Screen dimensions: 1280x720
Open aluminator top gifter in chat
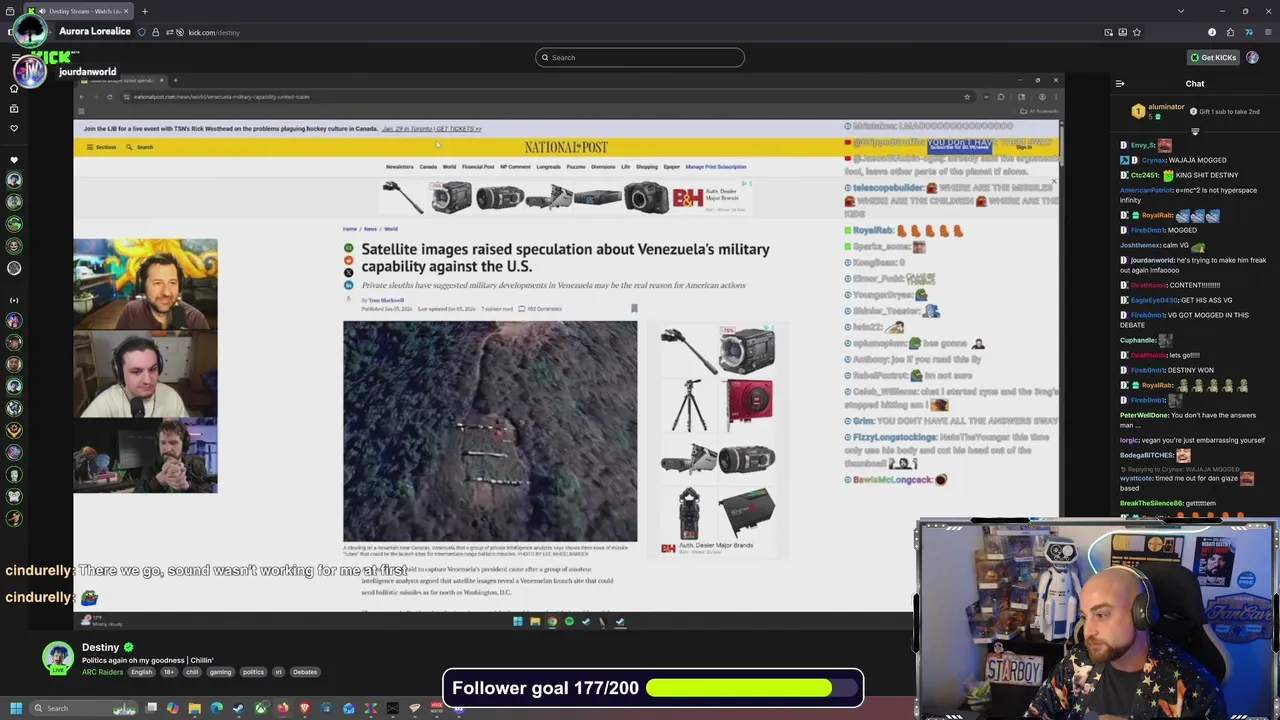pos(1166,107)
